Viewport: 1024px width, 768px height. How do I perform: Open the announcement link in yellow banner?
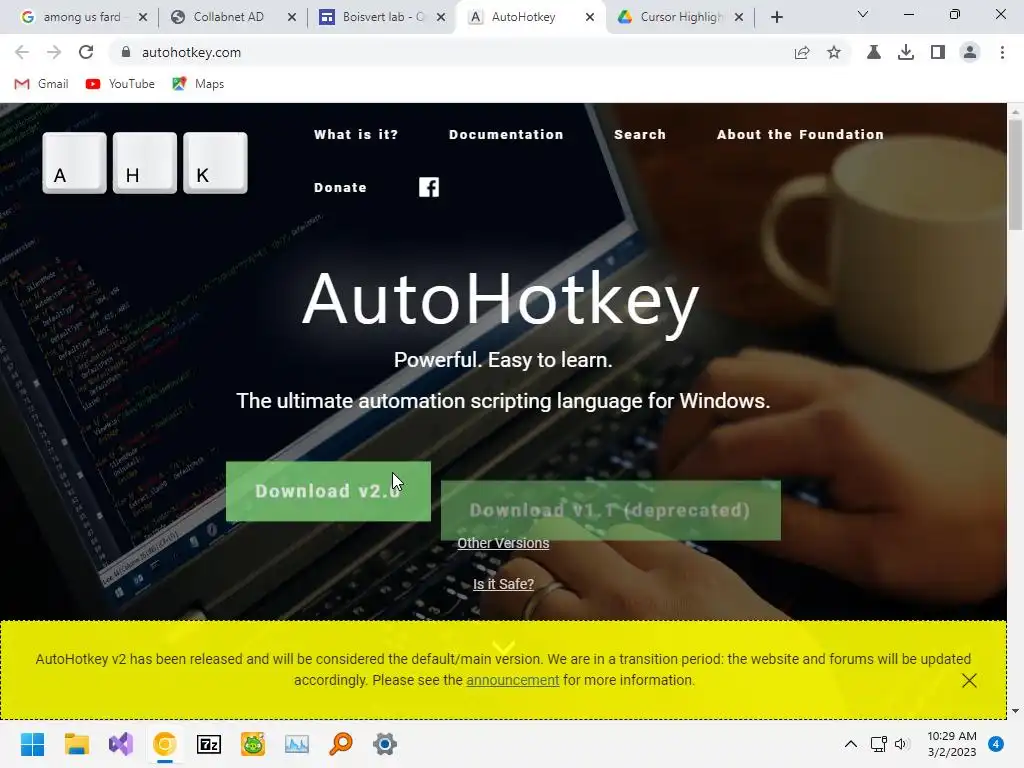513,680
